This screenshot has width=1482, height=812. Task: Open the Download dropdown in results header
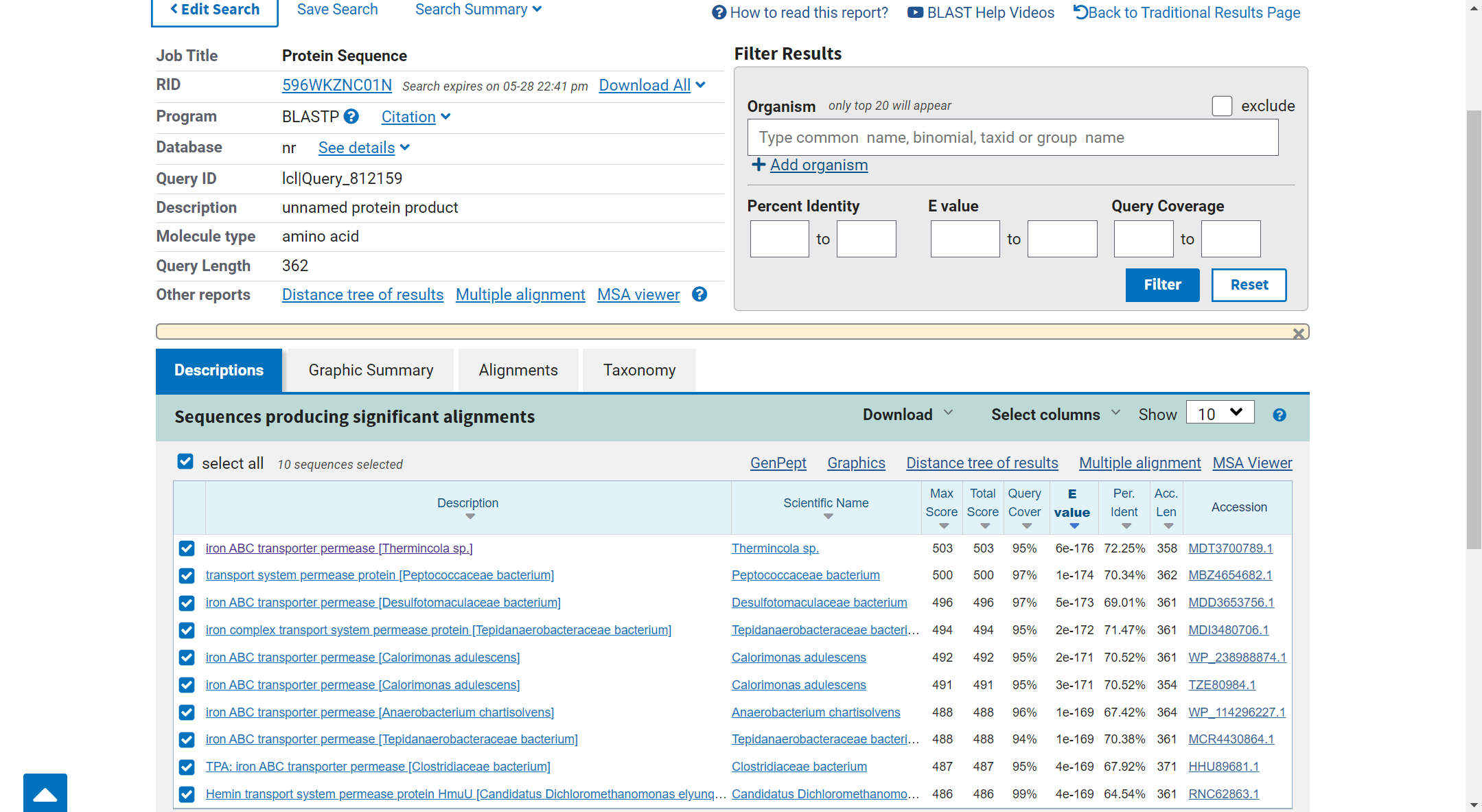pyautogui.click(x=908, y=415)
